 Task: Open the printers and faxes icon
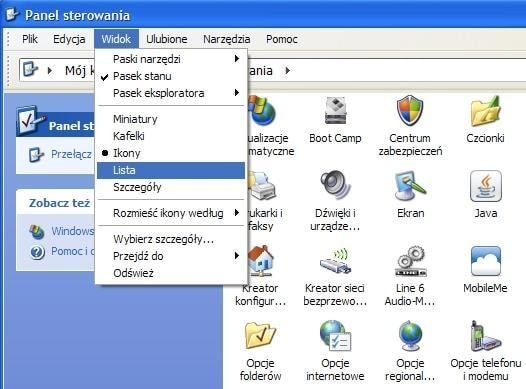click(262, 185)
